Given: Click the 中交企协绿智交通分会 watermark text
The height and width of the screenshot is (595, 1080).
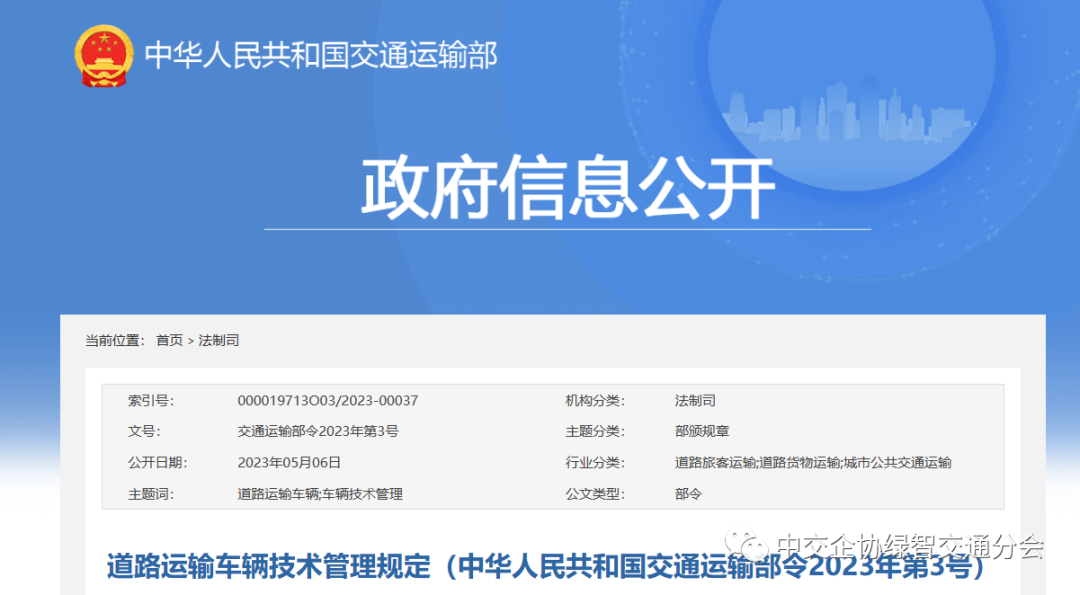Looking at the screenshot, I should (x=910, y=546).
